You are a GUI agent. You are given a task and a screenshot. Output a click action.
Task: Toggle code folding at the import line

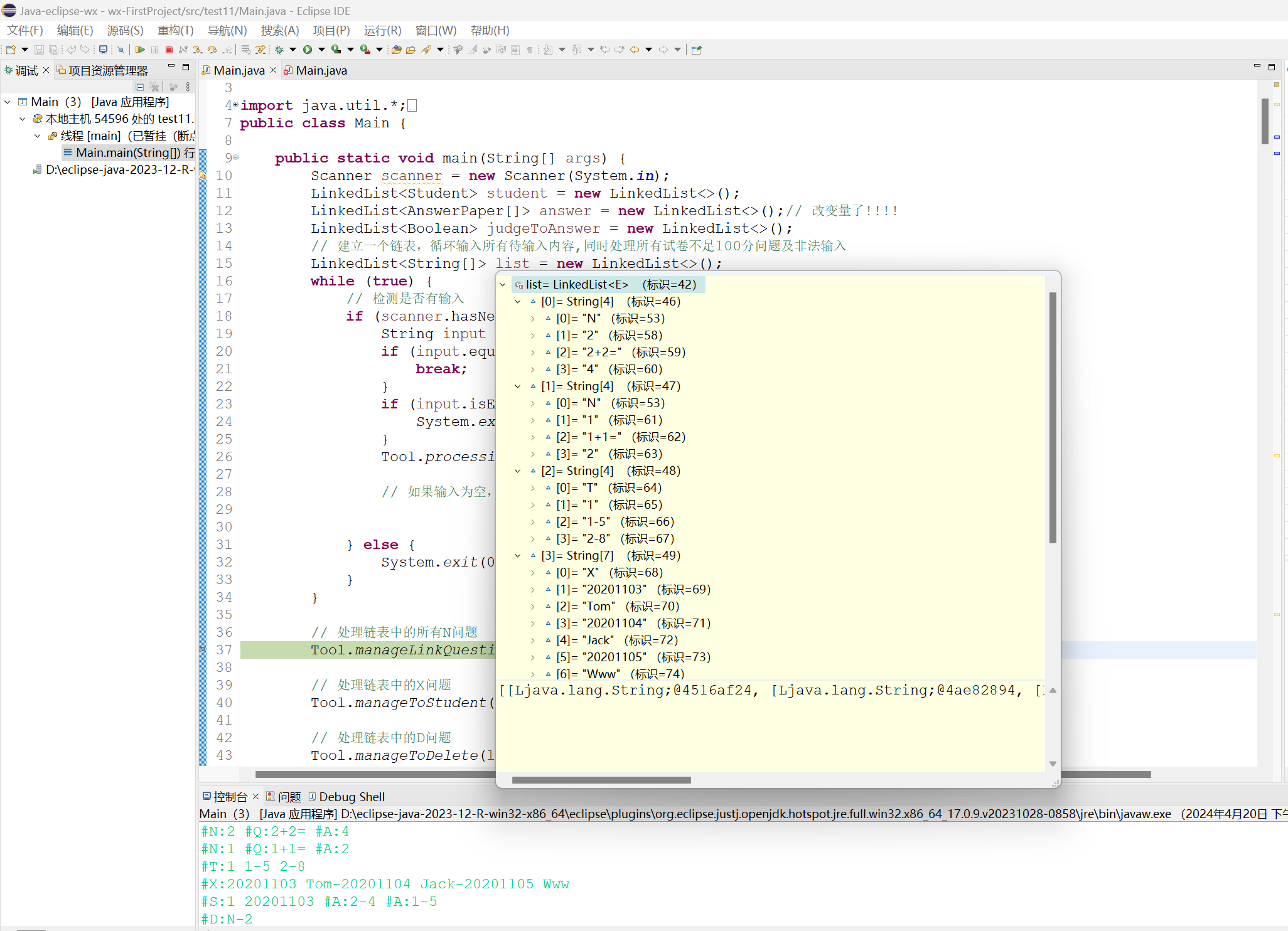point(235,105)
